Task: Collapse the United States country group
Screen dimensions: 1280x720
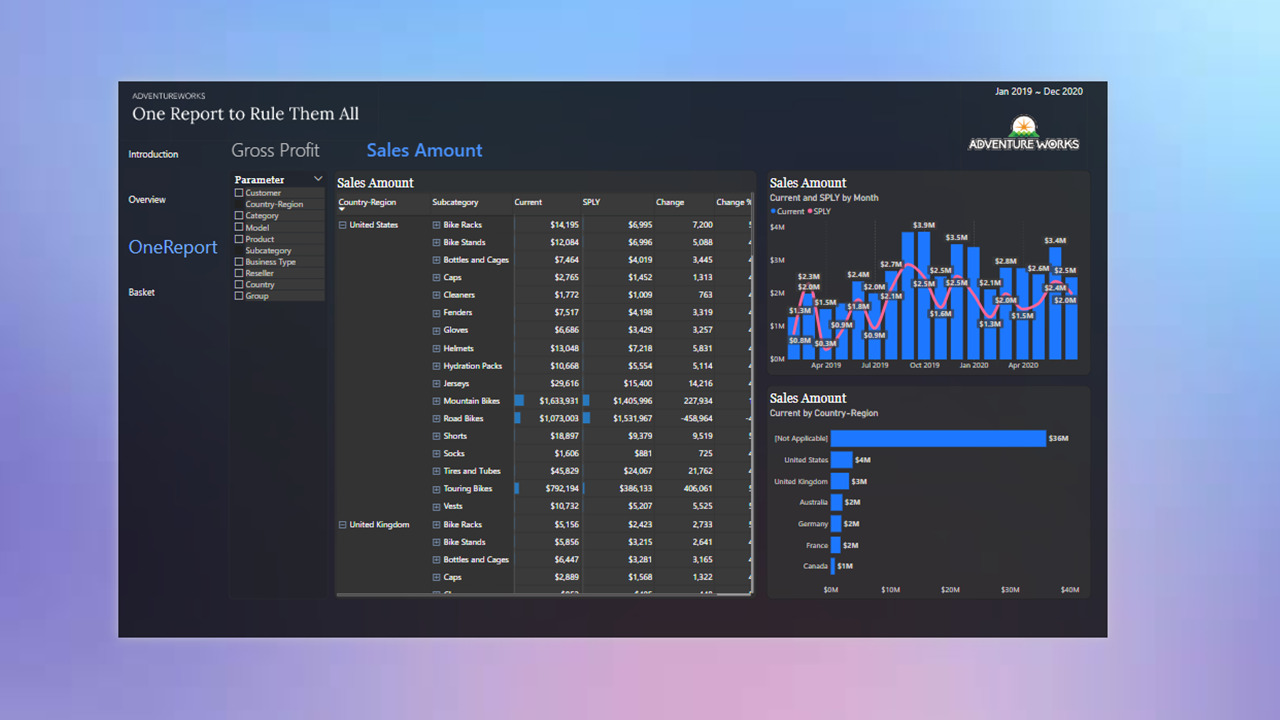Action: 343,225
